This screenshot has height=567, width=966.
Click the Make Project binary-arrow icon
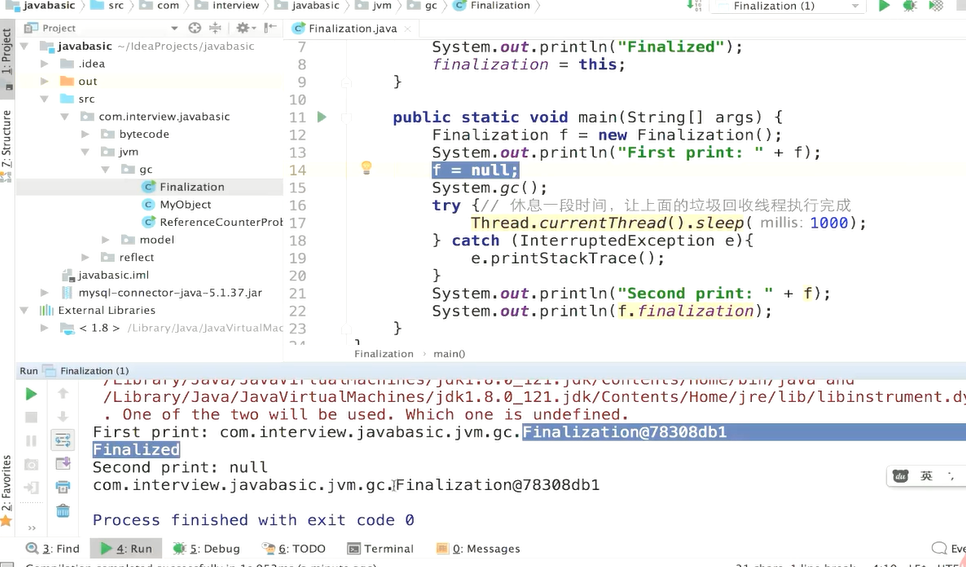point(694,6)
